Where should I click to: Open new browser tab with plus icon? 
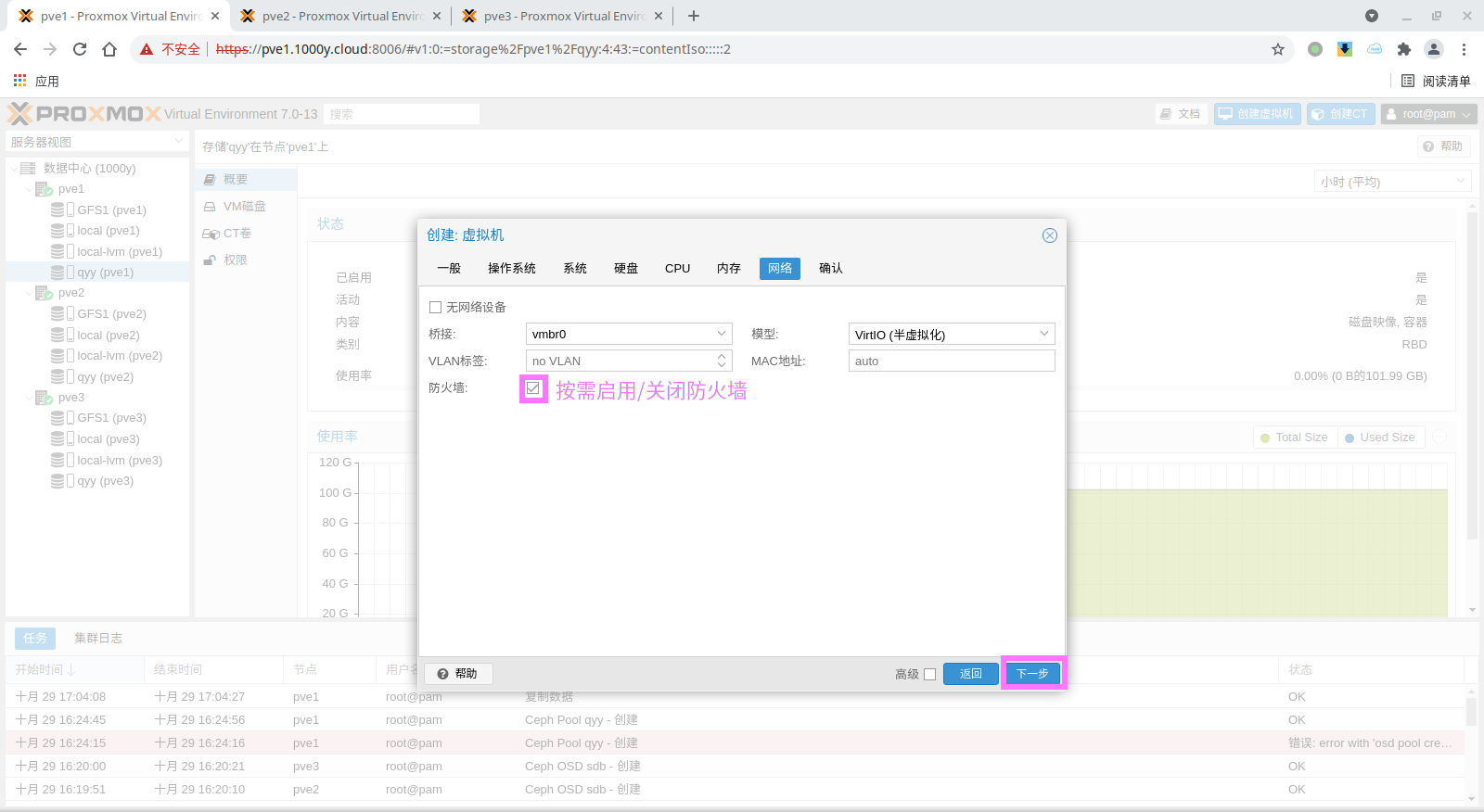point(694,16)
